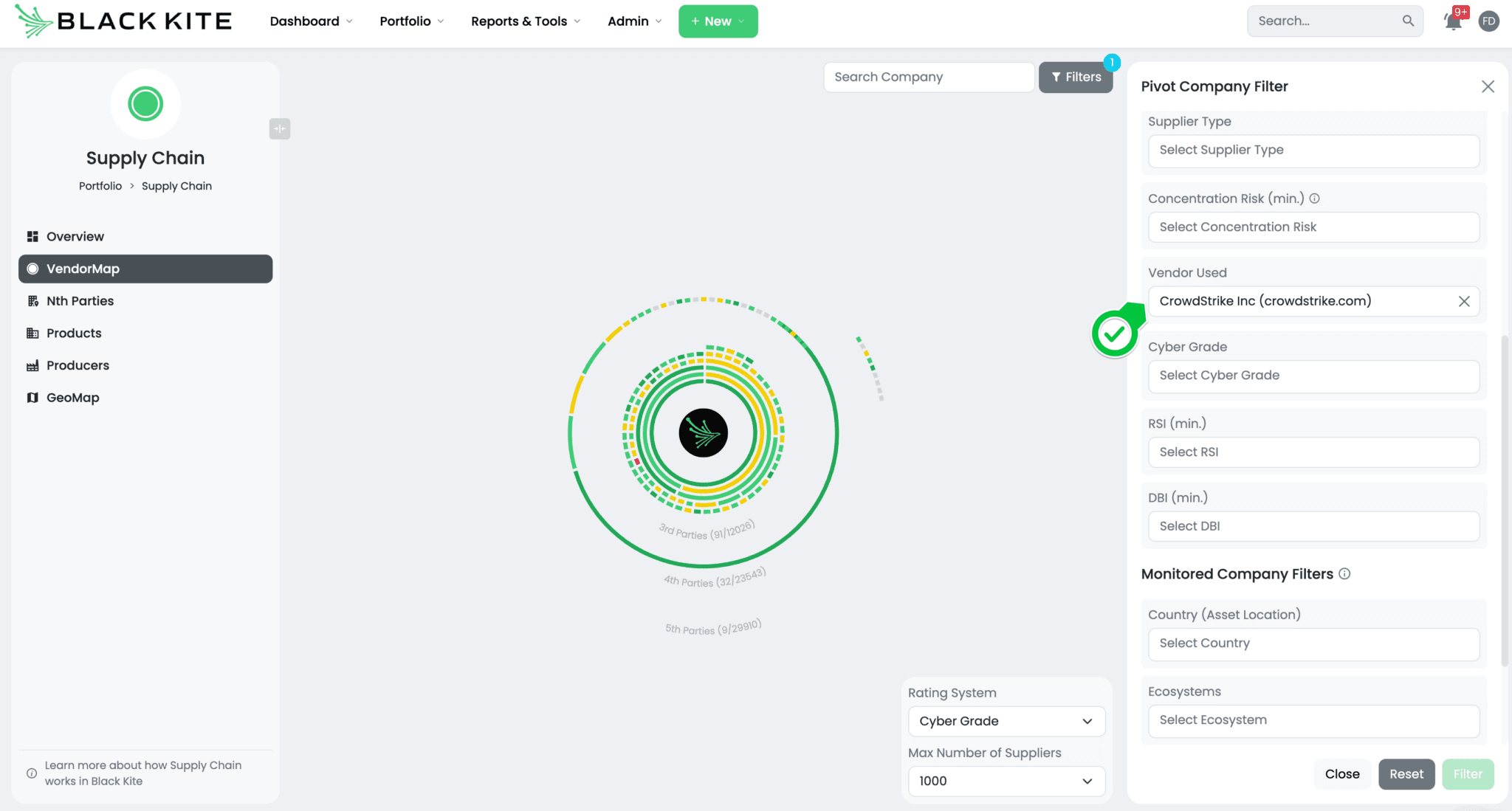The width and height of the screenshot is (1512, 811).
Task: Click the Search Company input field
Action: pos(928,77)
